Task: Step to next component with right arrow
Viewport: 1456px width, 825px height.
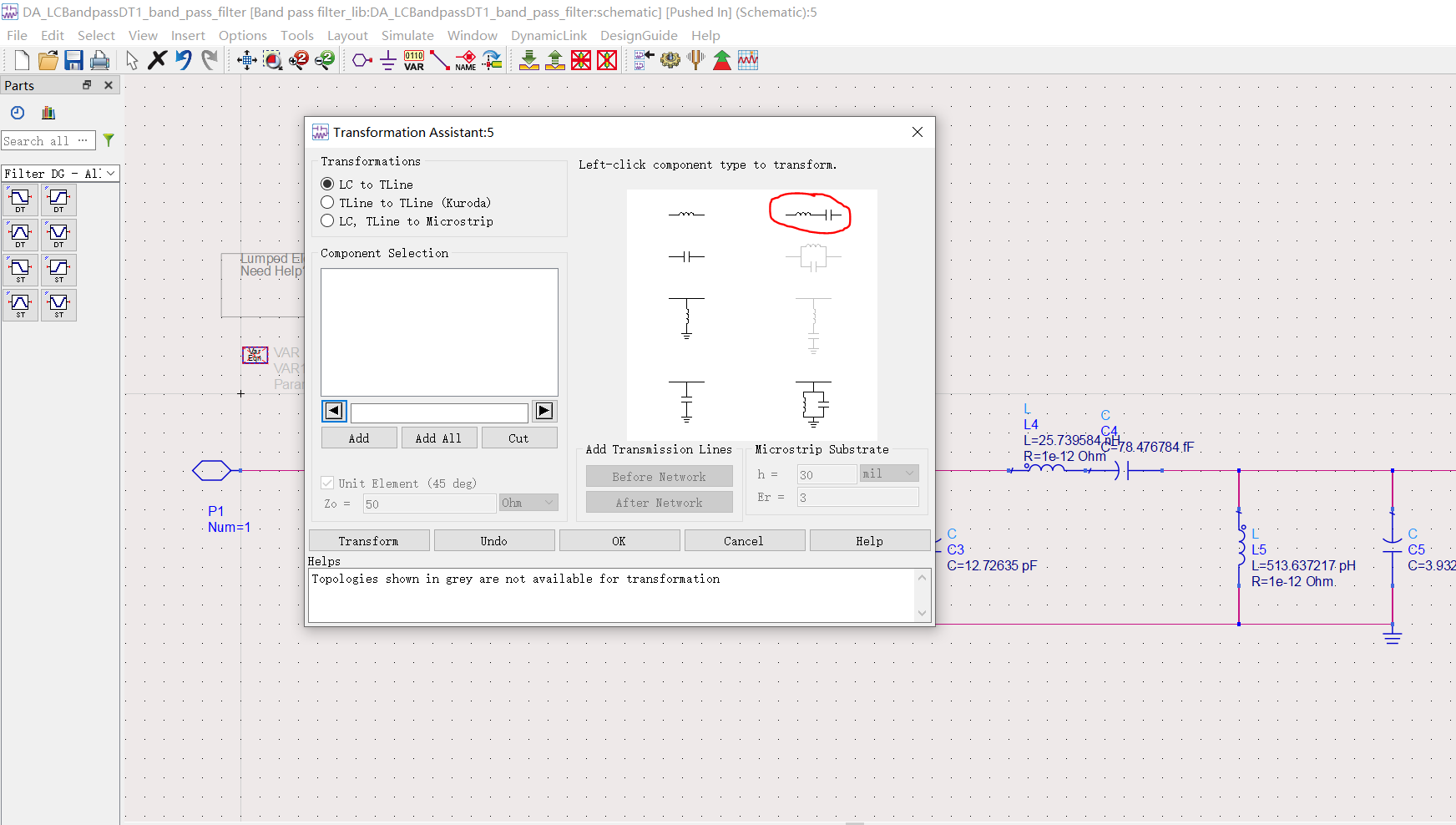Action: click(x=544, y=411)
